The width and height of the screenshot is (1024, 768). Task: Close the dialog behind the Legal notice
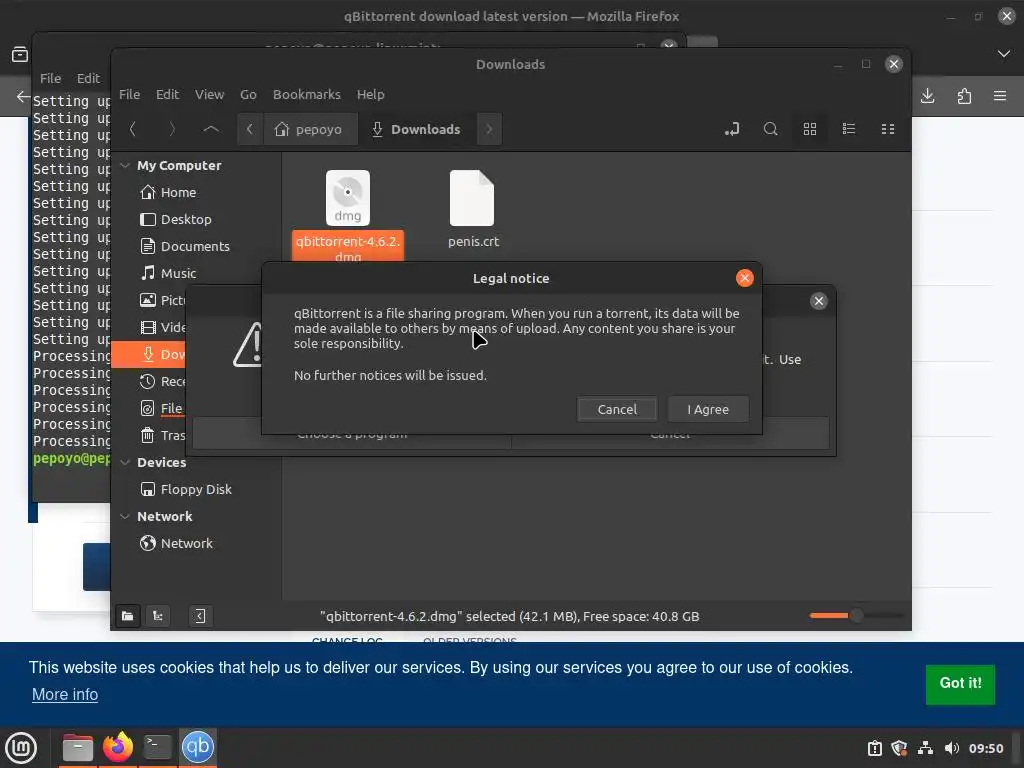pos(818,301)
